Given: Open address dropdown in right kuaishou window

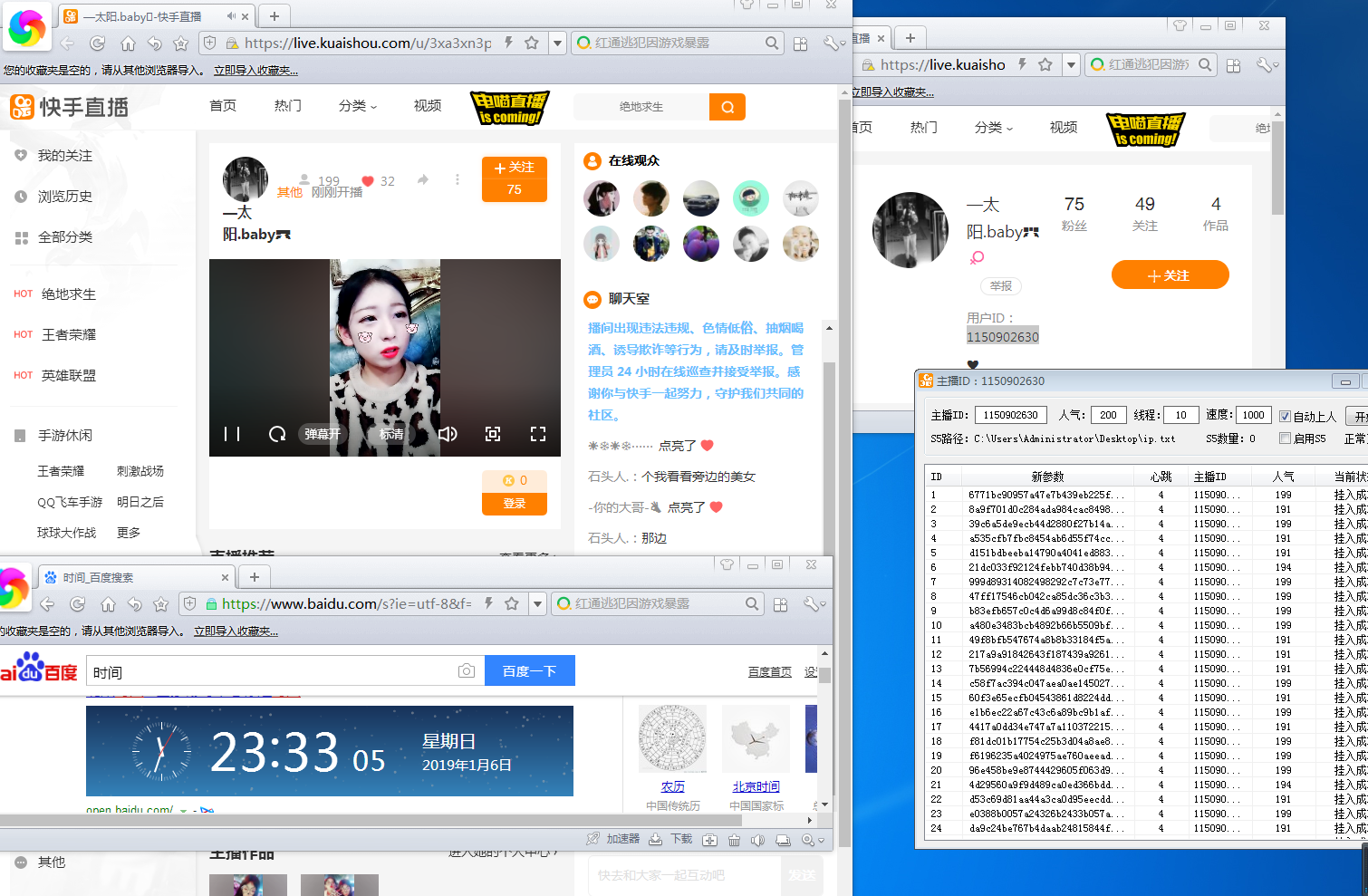Looking at the screenshot, I should coord(1071,64).
